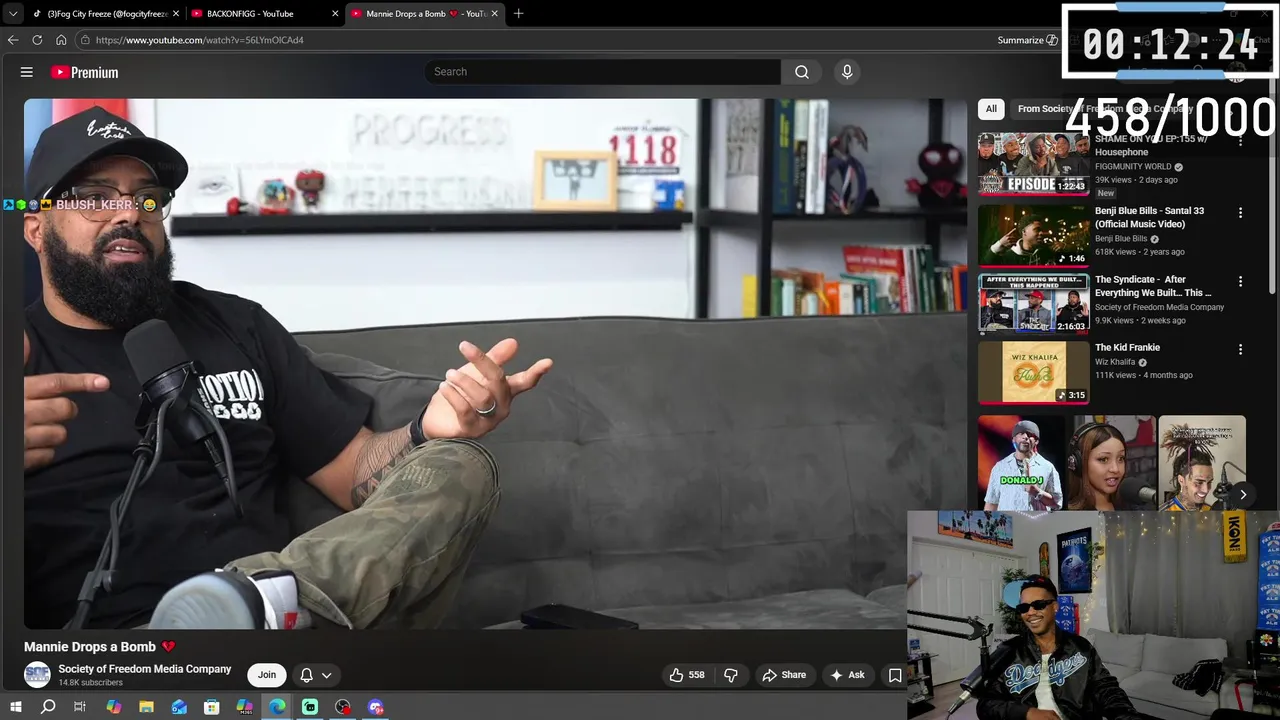Image resolution: width=1280 pixels, height=720 pixels.
Task: Open Outlook from taskbar
Action: click(x=179, y=707)
